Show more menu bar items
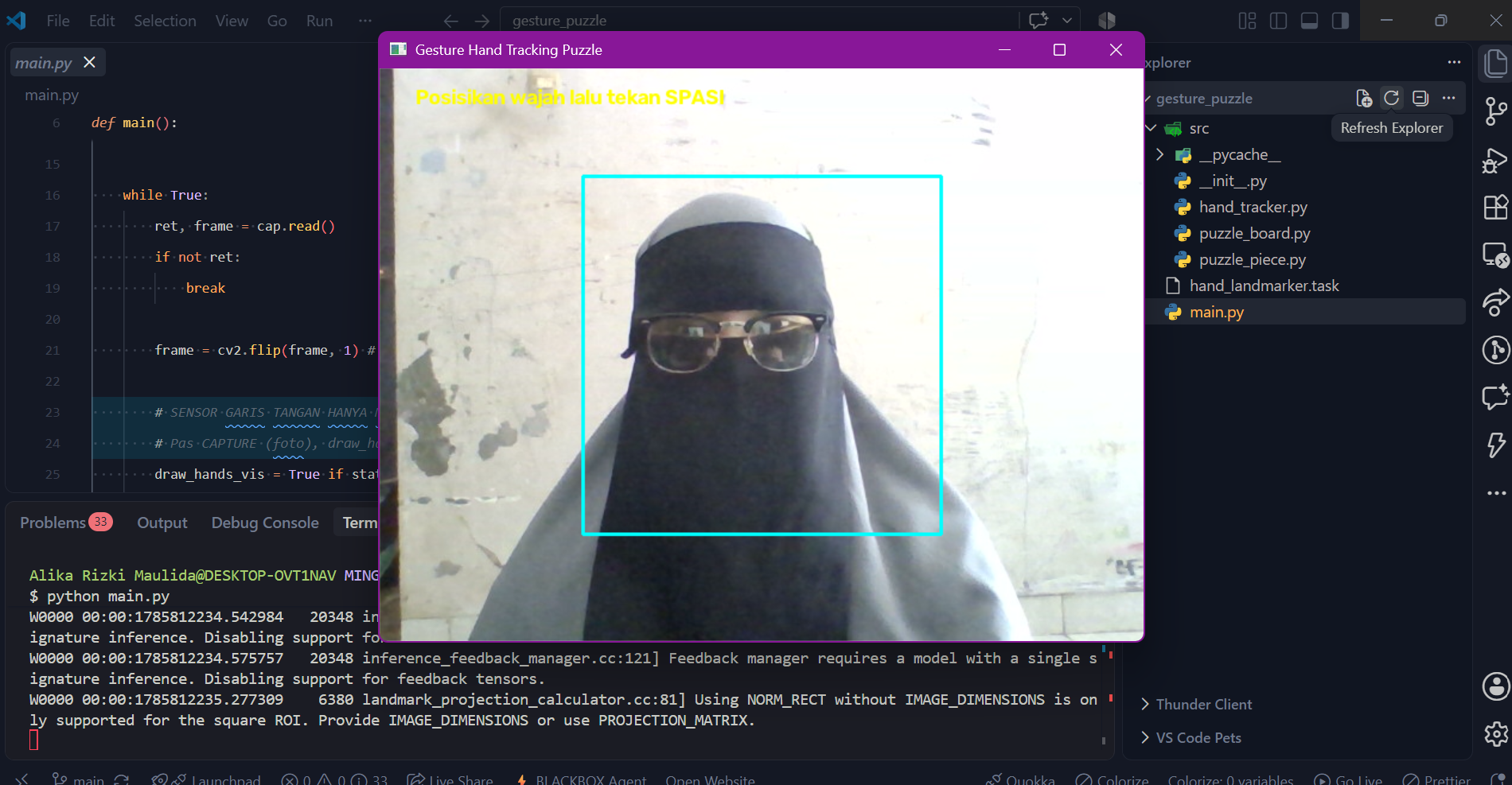The image size is (1512, 785). [x=365, y=21]
